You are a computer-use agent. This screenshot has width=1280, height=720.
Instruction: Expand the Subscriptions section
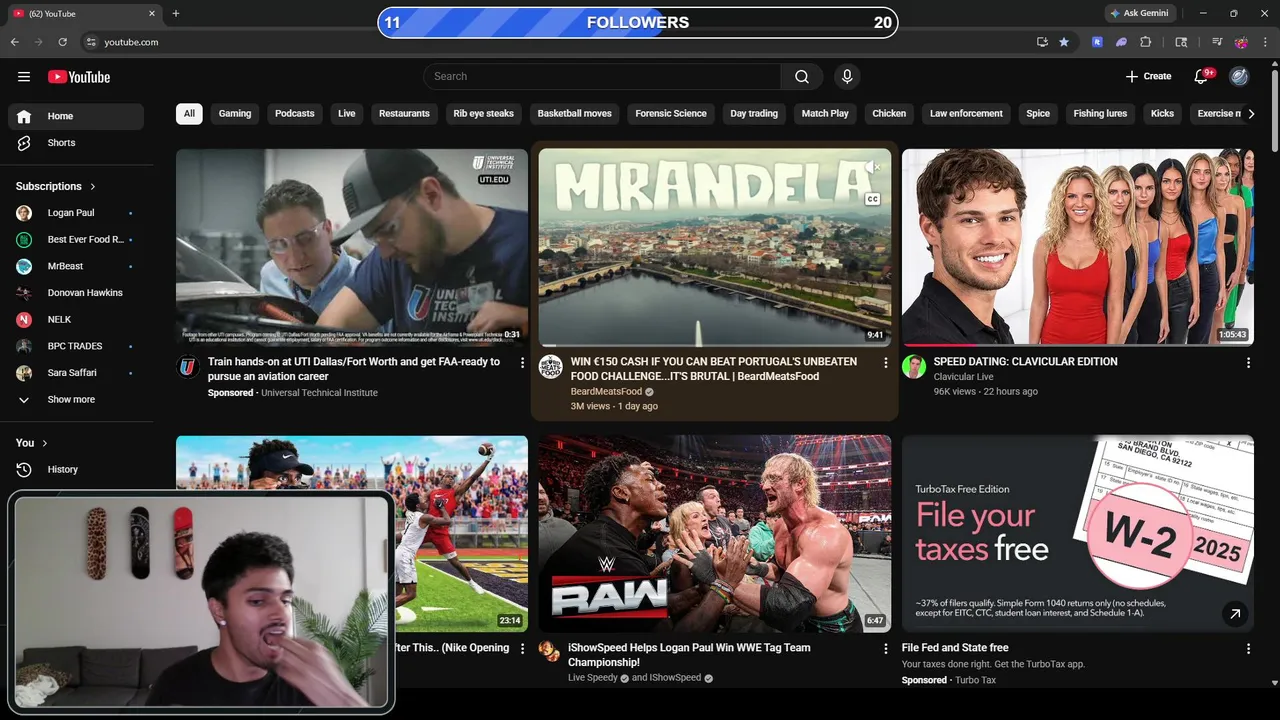(56, 186)
